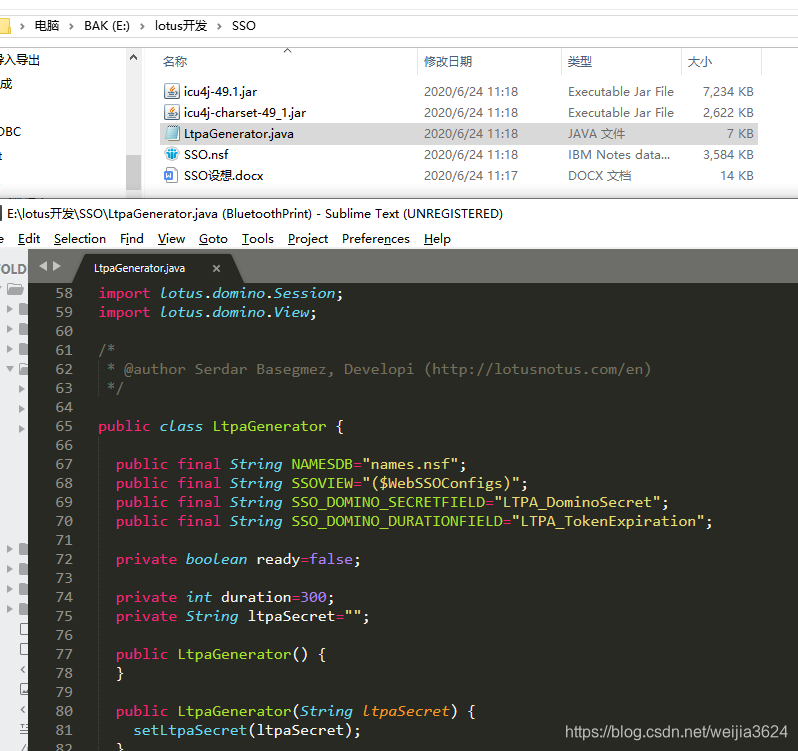Expand the sidebar item beside line 65
The width and height of the screenshot is (798, 751).
(21, 428)
